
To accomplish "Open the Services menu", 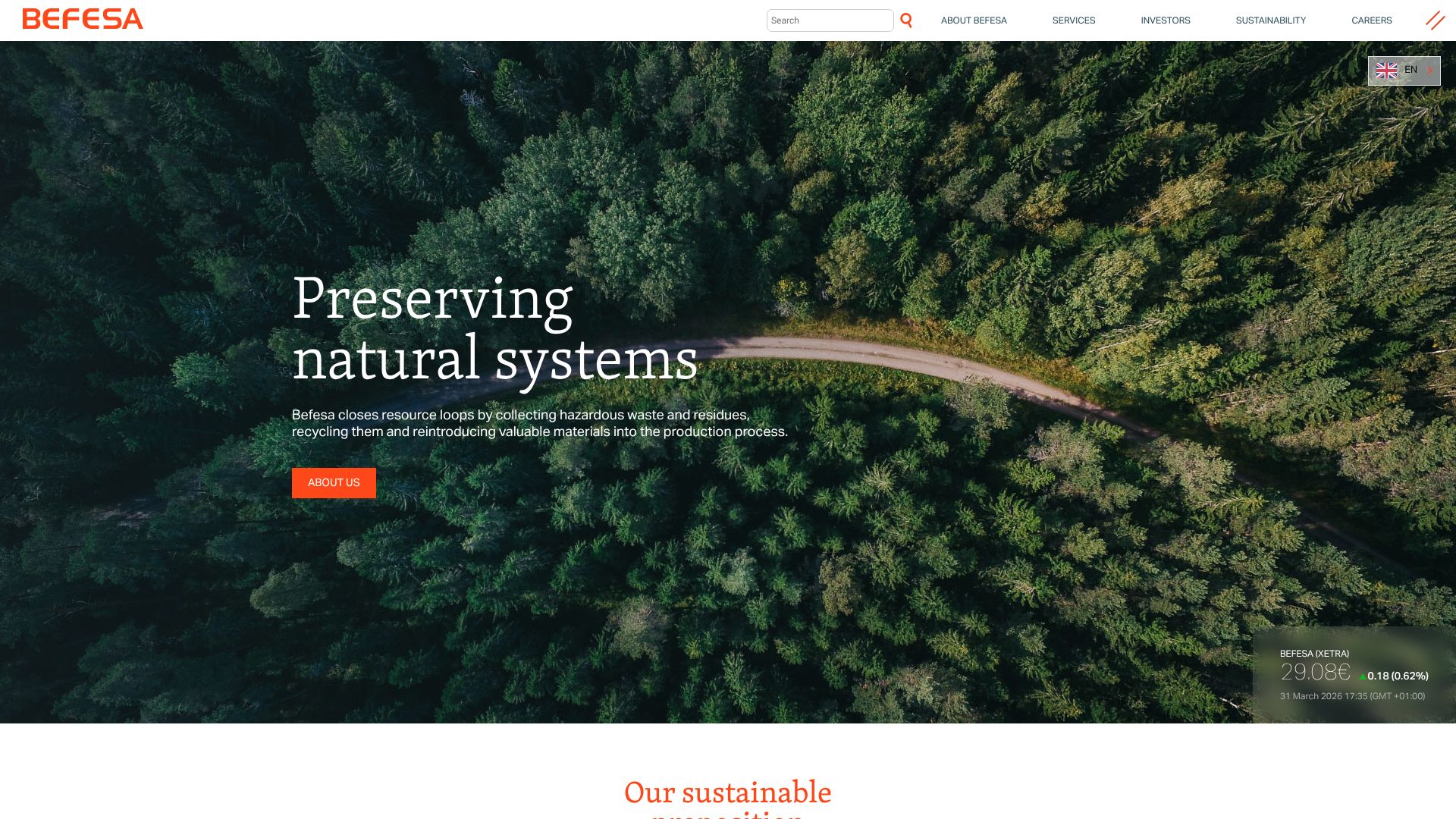I will (1073, 20).
